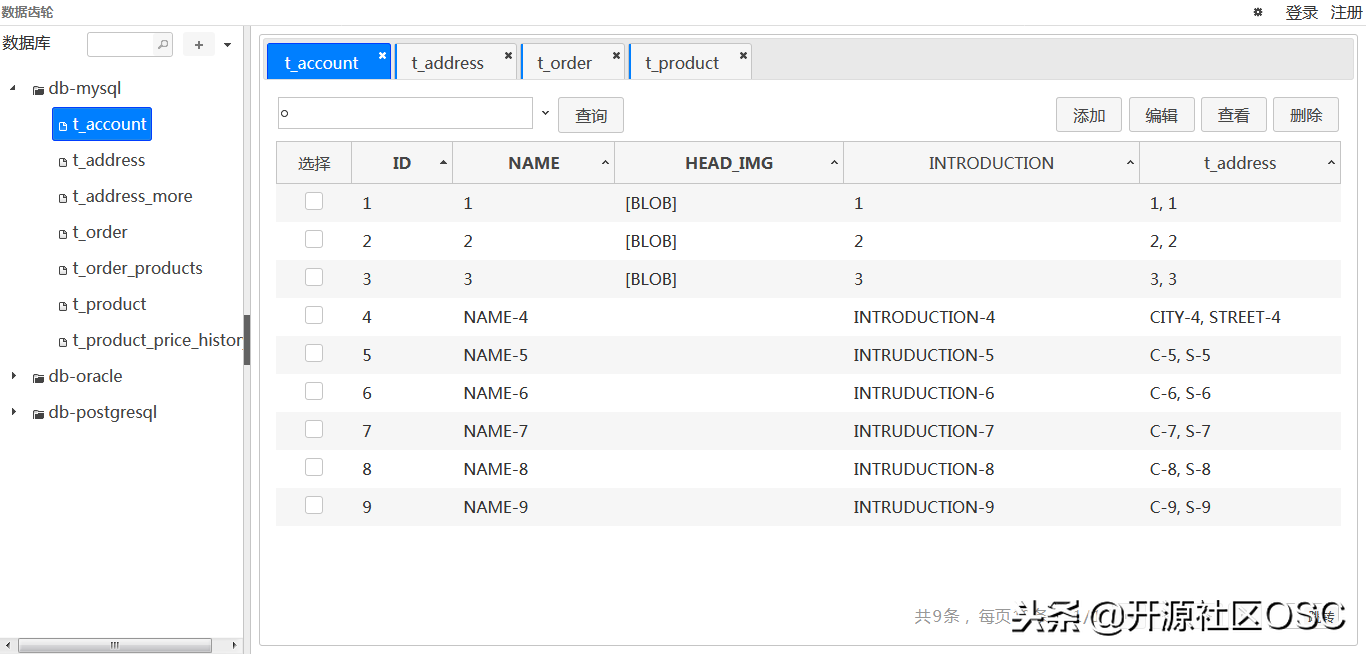
Task: Close the t_order tab
Action: click(x=616, y=56)
